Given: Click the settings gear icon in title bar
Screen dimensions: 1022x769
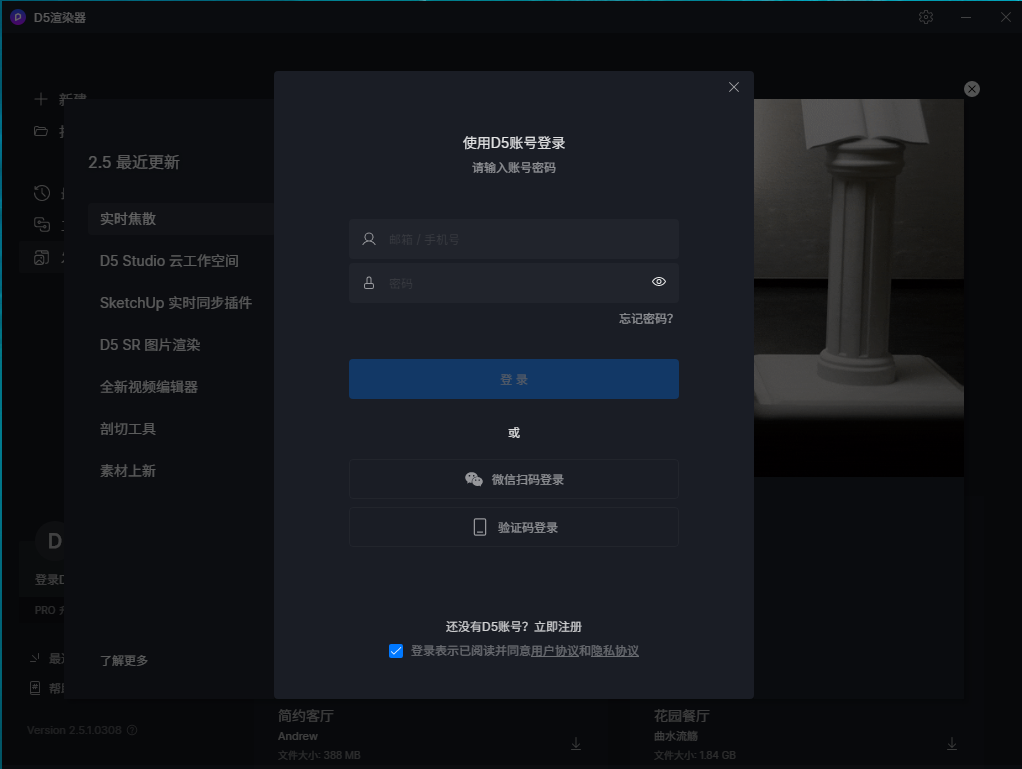Looking at the screenshot, I should 926,17.
